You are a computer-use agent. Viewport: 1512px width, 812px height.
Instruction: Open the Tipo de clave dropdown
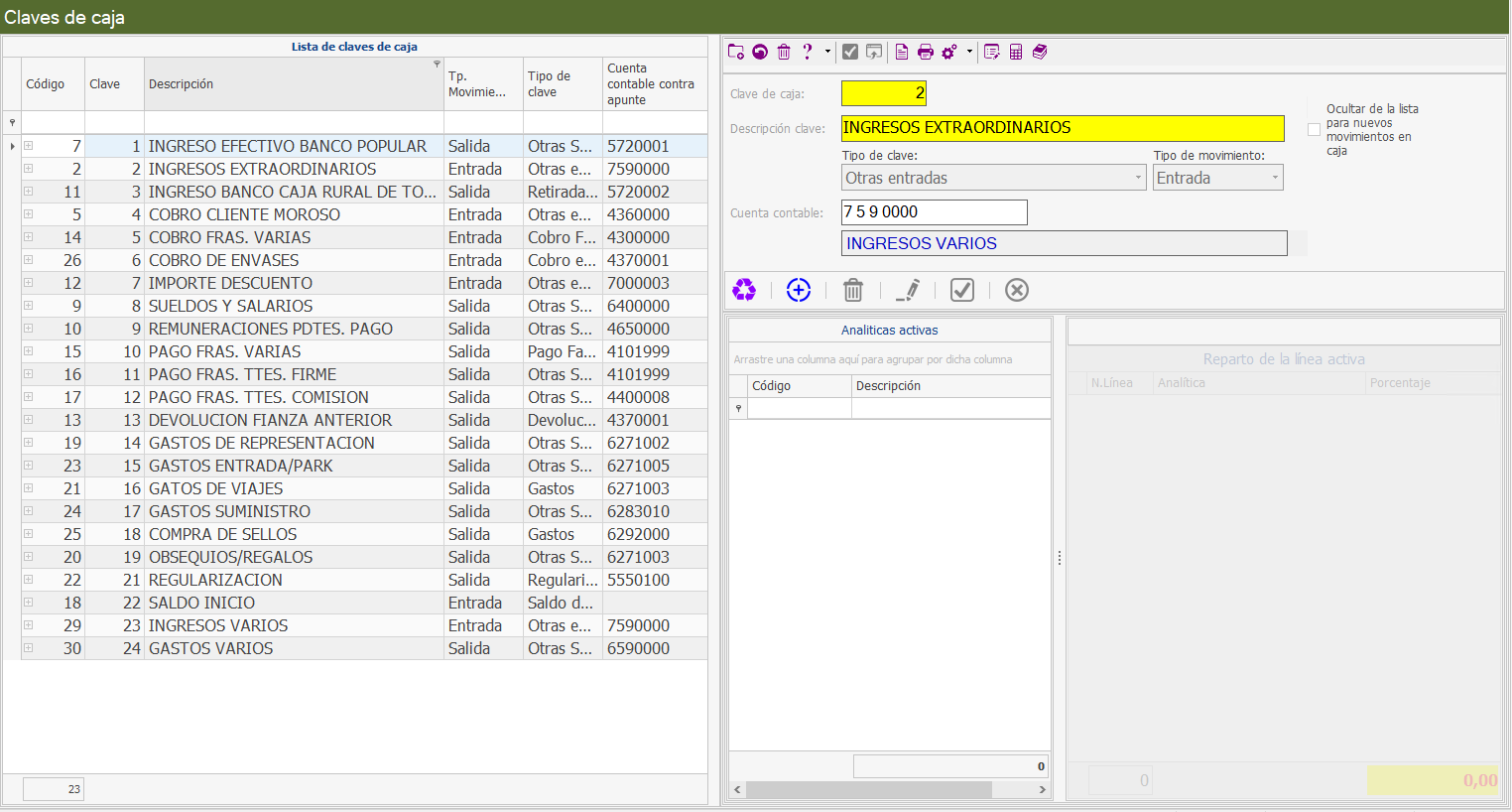pos(1138,178)
